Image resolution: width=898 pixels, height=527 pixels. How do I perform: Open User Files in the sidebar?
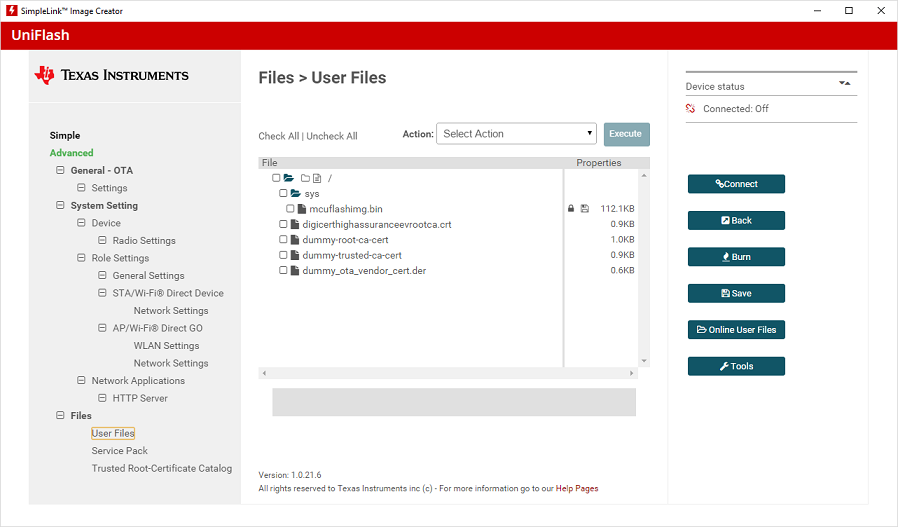113,433
